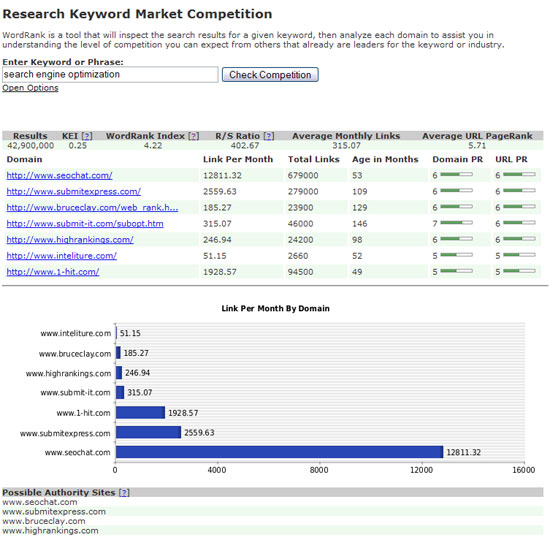Click the R/S Ratio help question mark
Image resolution: width=550 pixels, height=540 pixels.
click(x=269, y=136)
